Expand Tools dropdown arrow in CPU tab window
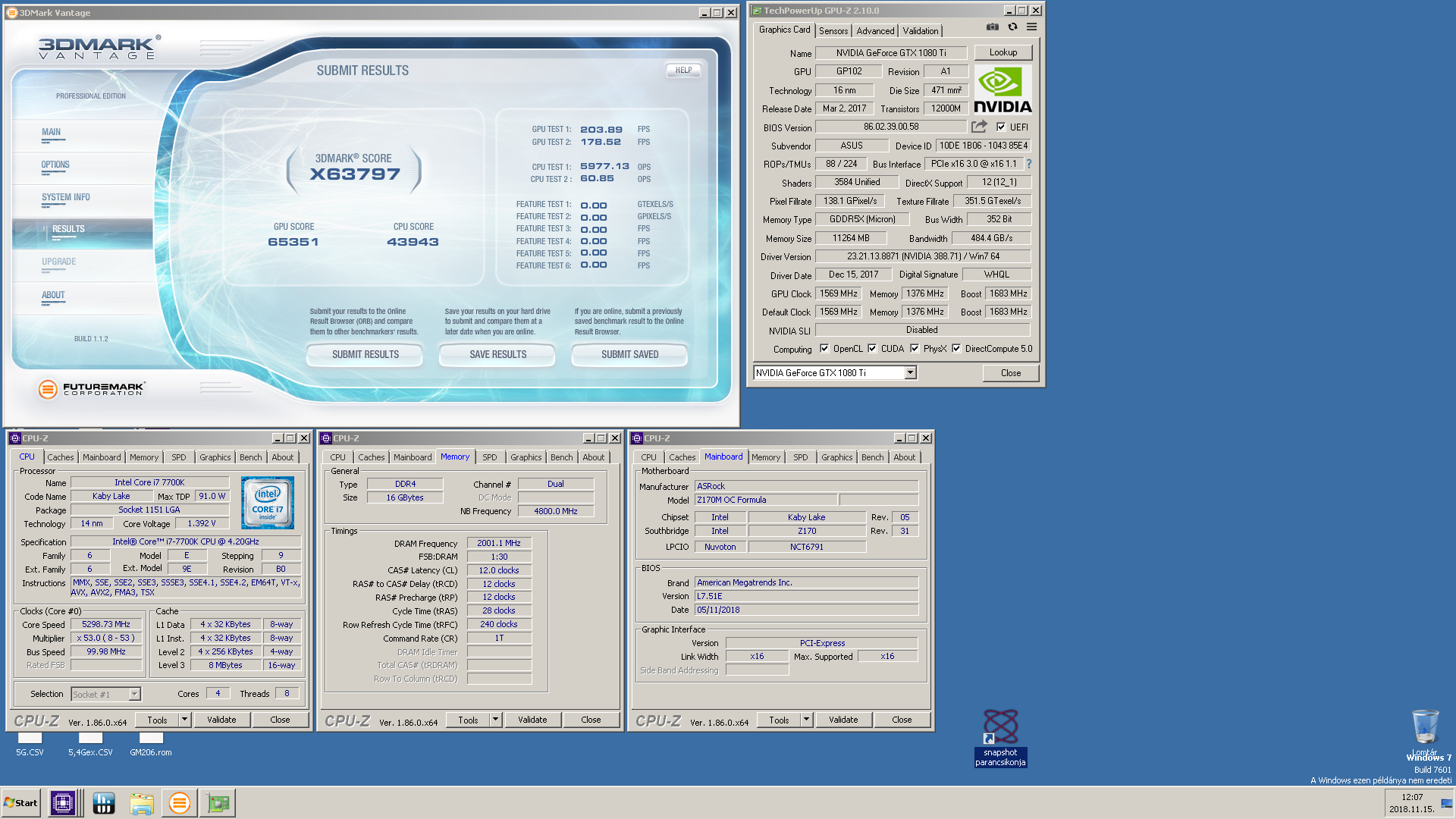Image resolution: width=1456 pixels, height=819 pixels. click(184, 720)
